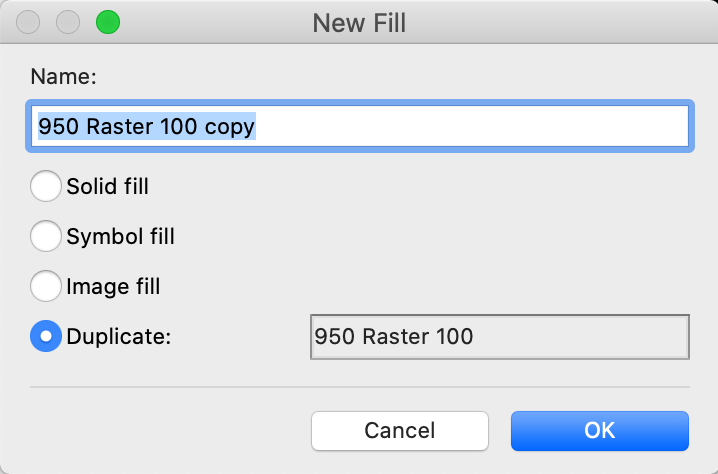This screenshot has width=718, height=474.
Task: Click empty space after name field text
Action: (472, 126)
